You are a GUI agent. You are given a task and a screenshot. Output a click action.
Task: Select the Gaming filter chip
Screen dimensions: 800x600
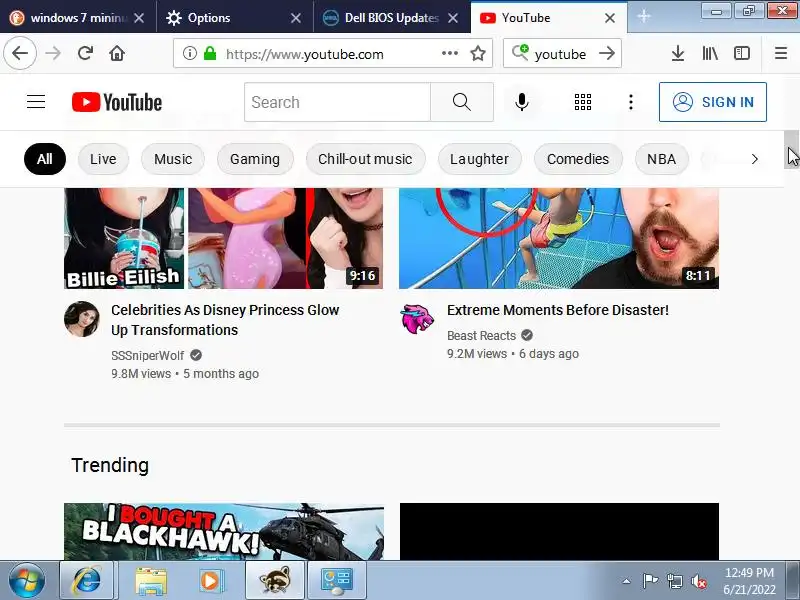(x=255, y=159)
